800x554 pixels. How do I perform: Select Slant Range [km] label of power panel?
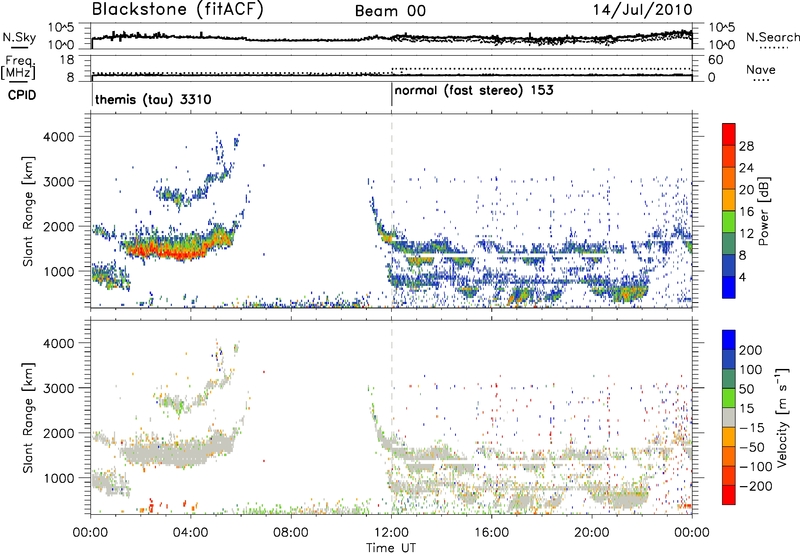(28, 211)
